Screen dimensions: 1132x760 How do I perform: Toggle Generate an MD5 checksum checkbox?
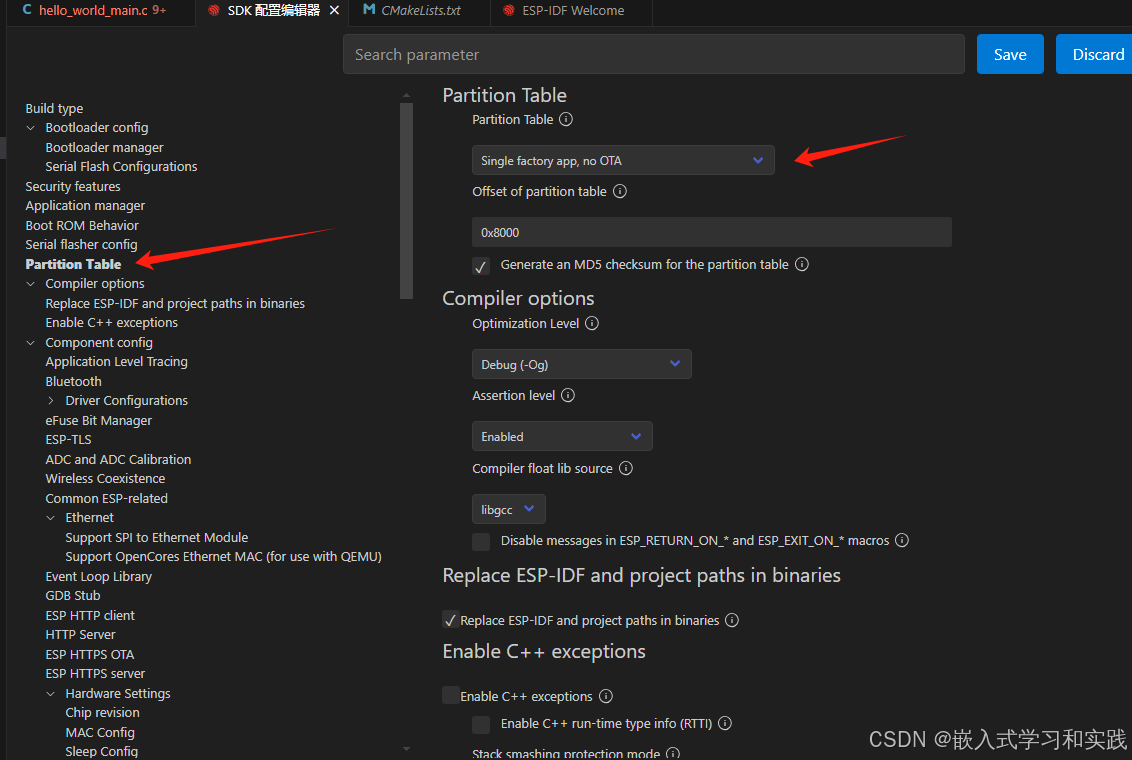click(481, 266)
